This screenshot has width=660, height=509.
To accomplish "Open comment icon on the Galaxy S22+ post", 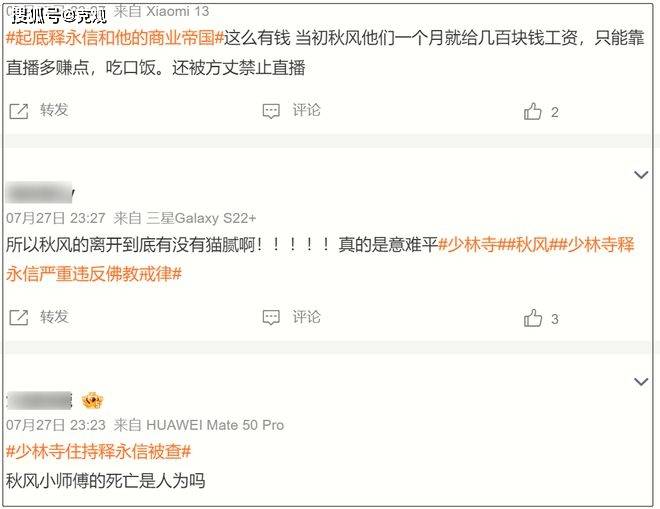I will pos(271,317).
